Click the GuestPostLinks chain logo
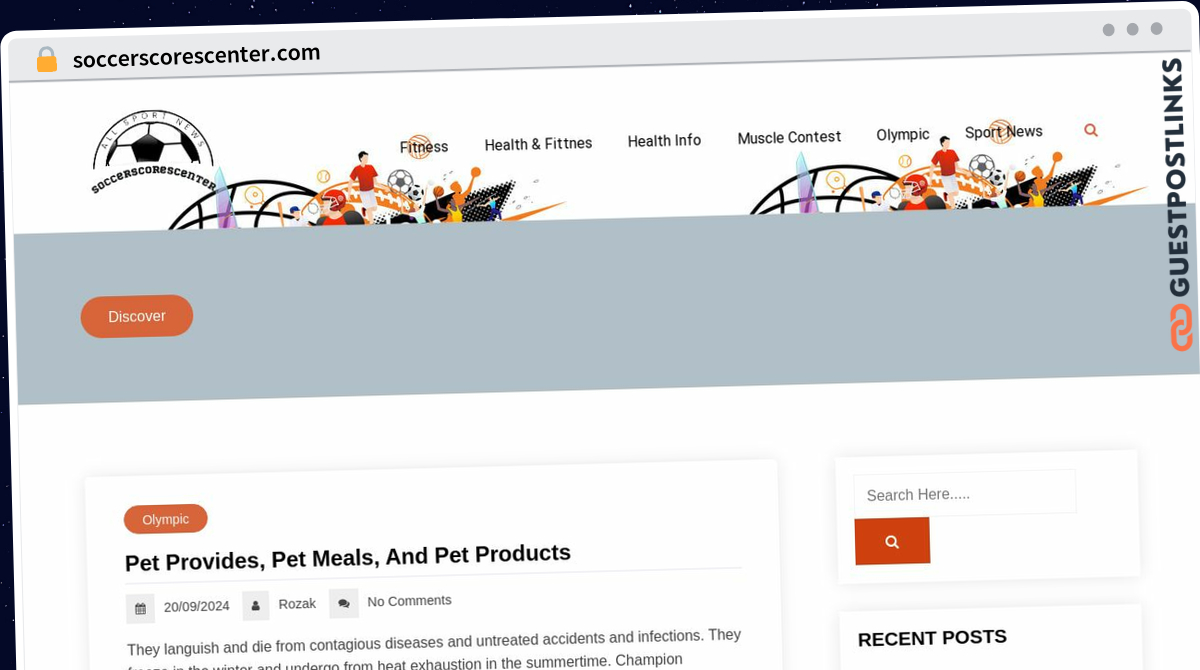1200x670 pixels. [x=1181, y=327]
